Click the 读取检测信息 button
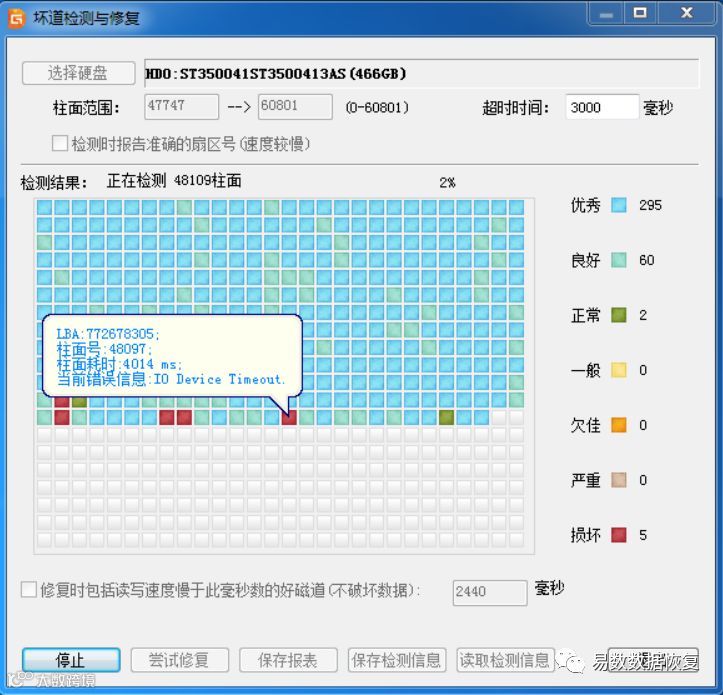This screenshot has height=695, width=723. tap(505, 660)
